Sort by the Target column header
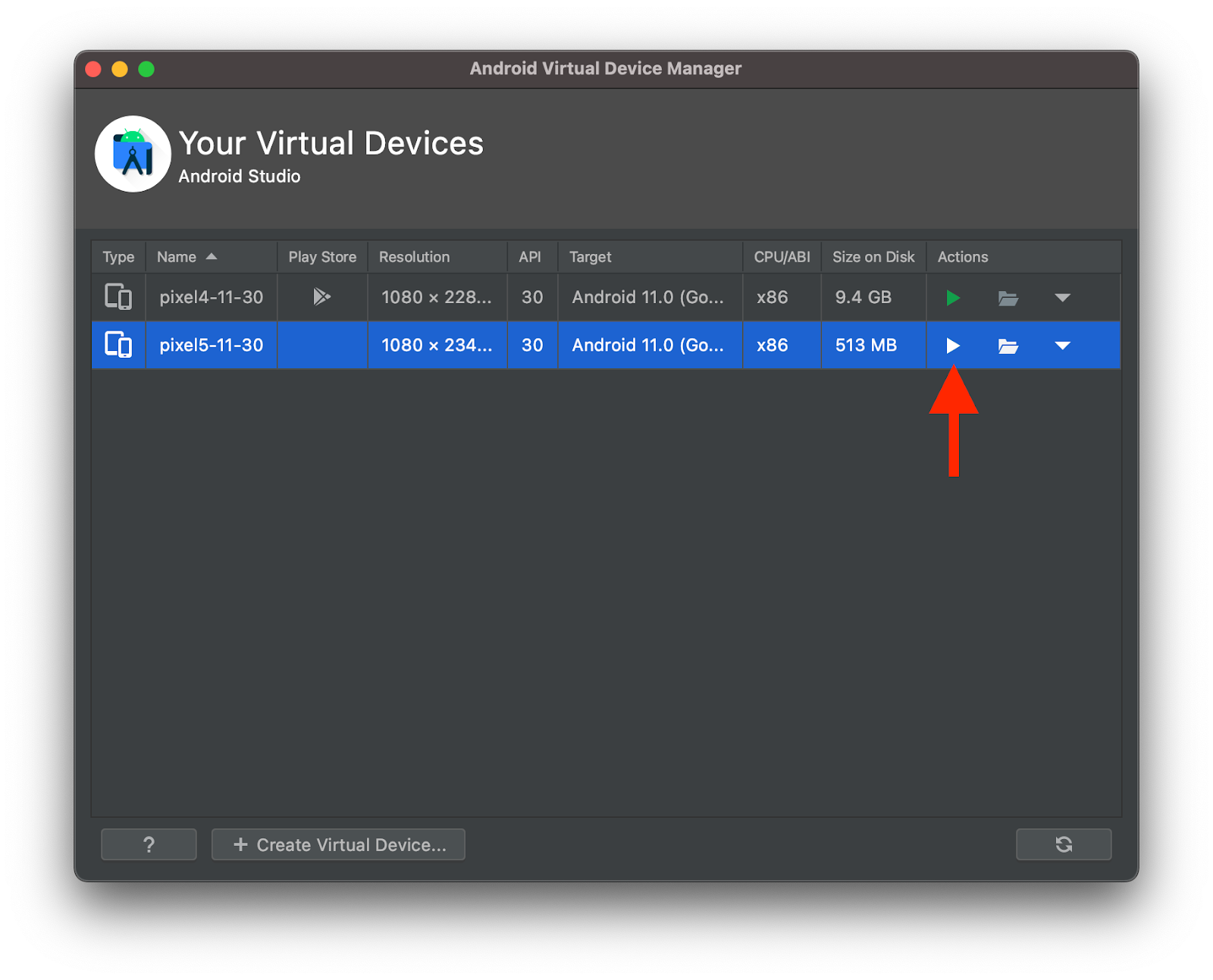Screen dimensions: 1213x980 650,257
